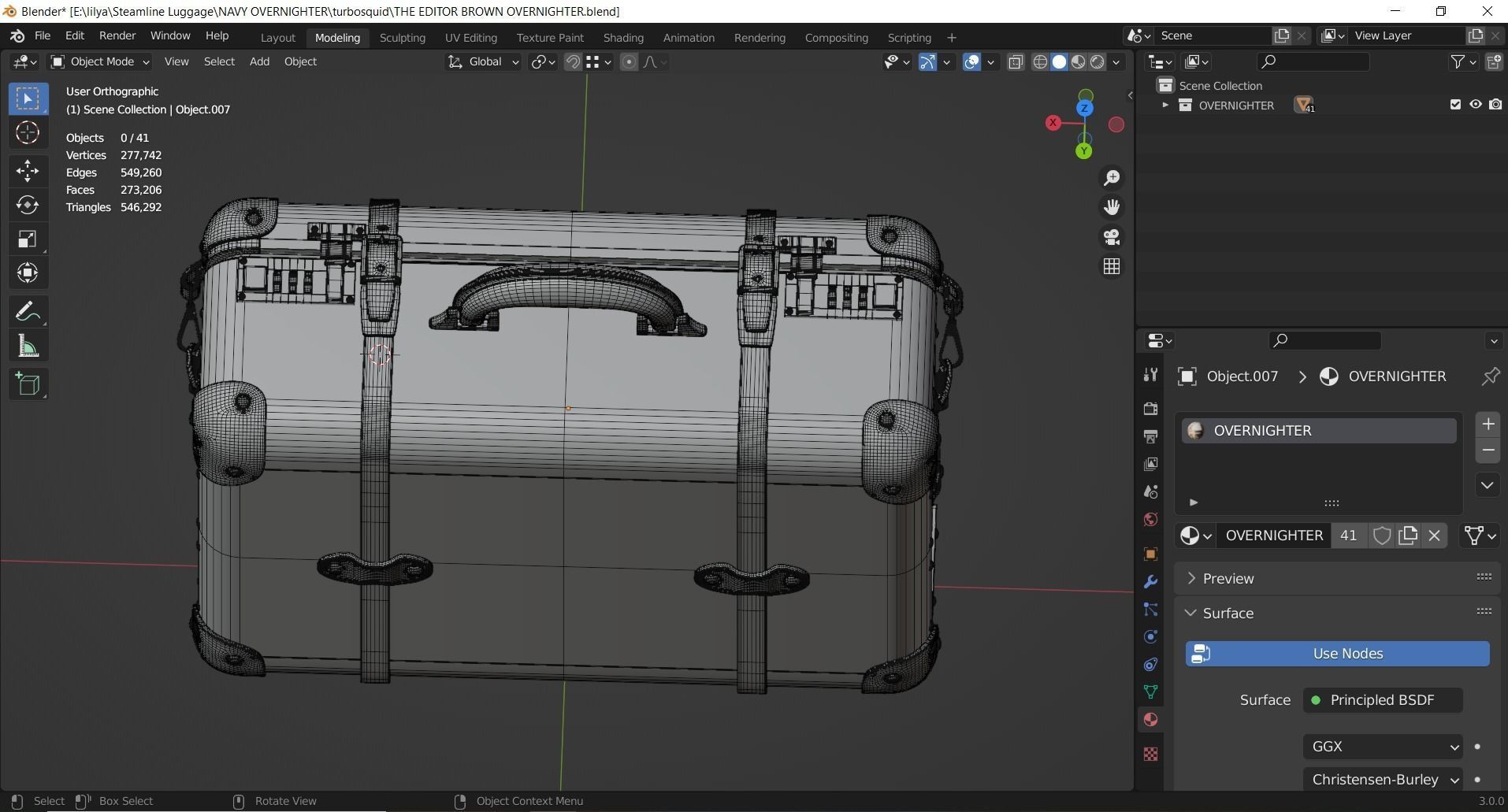Open viewport shading options dropdown arrow

coord(1116,61)
